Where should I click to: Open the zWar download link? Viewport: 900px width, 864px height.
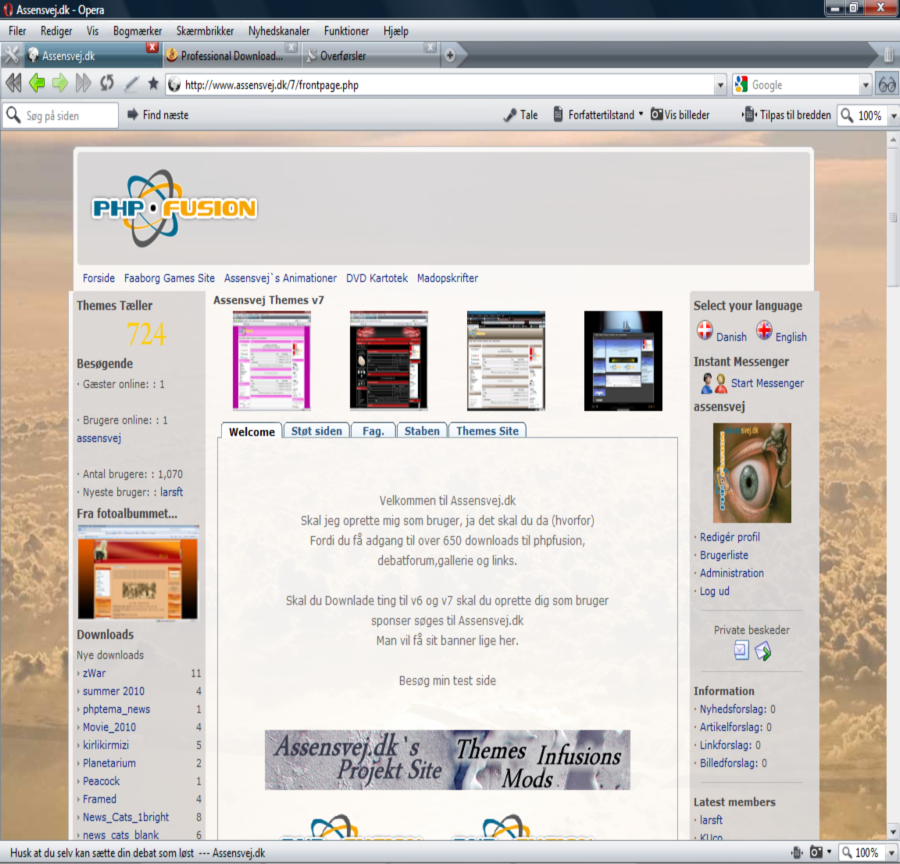tap(94, 673)
